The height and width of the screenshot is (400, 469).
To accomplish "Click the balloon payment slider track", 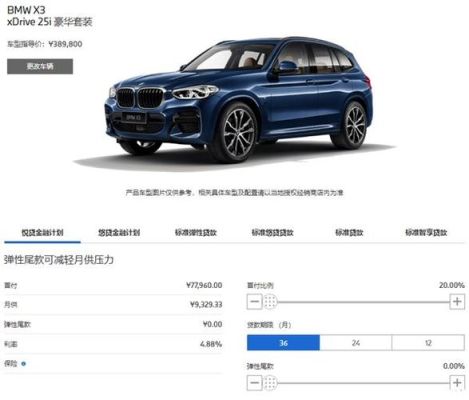I will point(363,383).
